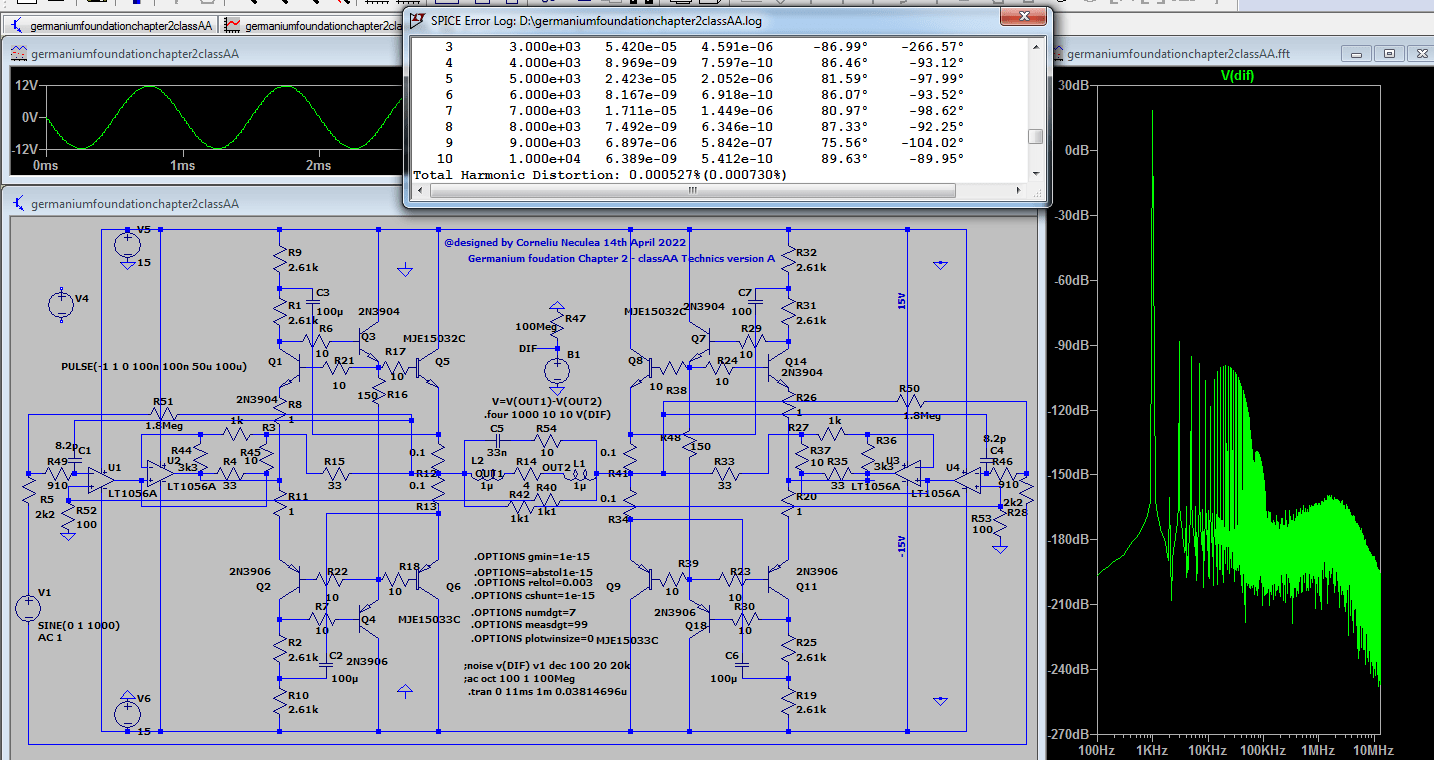1434x760 pixels.
Task: Click the 1ms label on waveform time axis
Action: coord(181,165)
